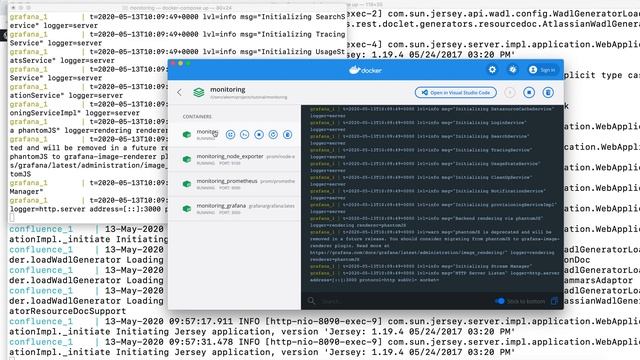The width and height of the screenshot is (640, 360).
Task: Click the Sign in button
Action: click(x=542, y=70)
